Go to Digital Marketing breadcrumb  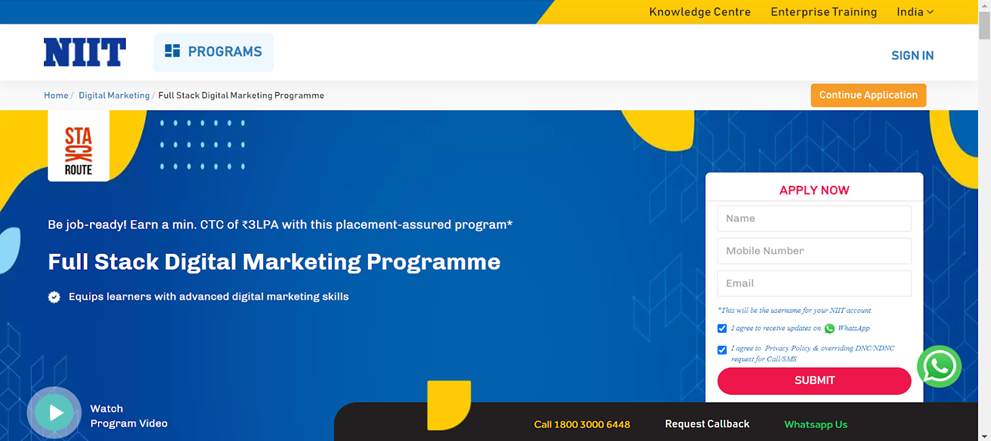[x=114, y=95]
